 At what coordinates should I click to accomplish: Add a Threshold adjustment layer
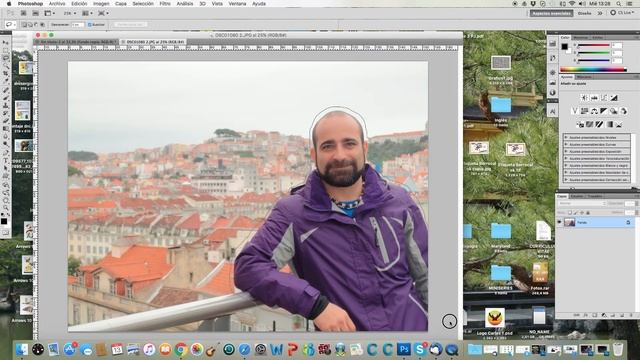click(x=600, y=124)
